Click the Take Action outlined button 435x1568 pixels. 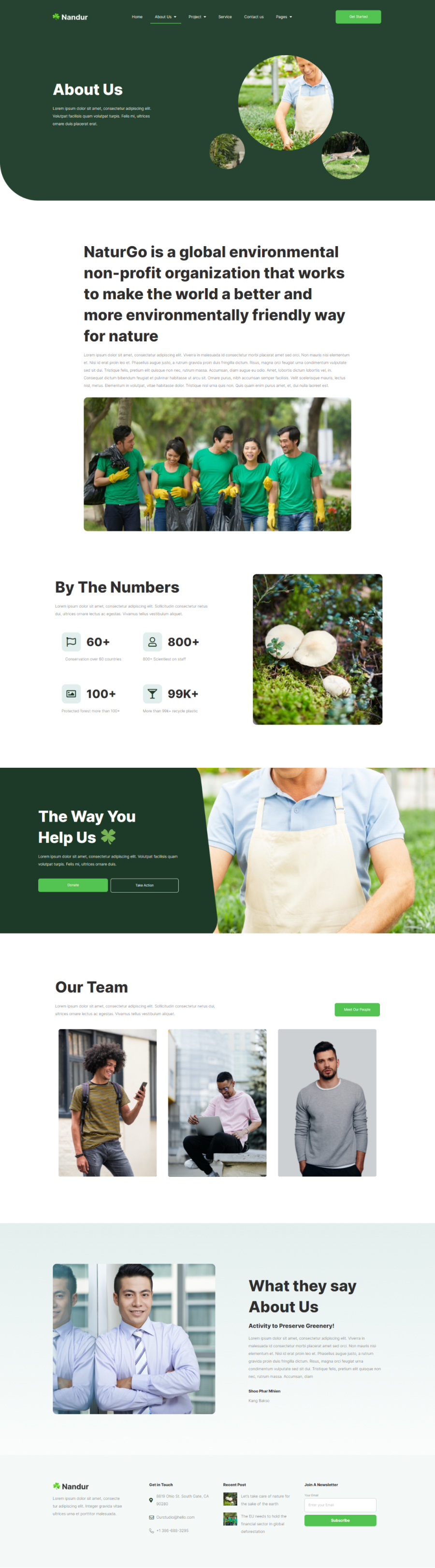coord(144,885)
